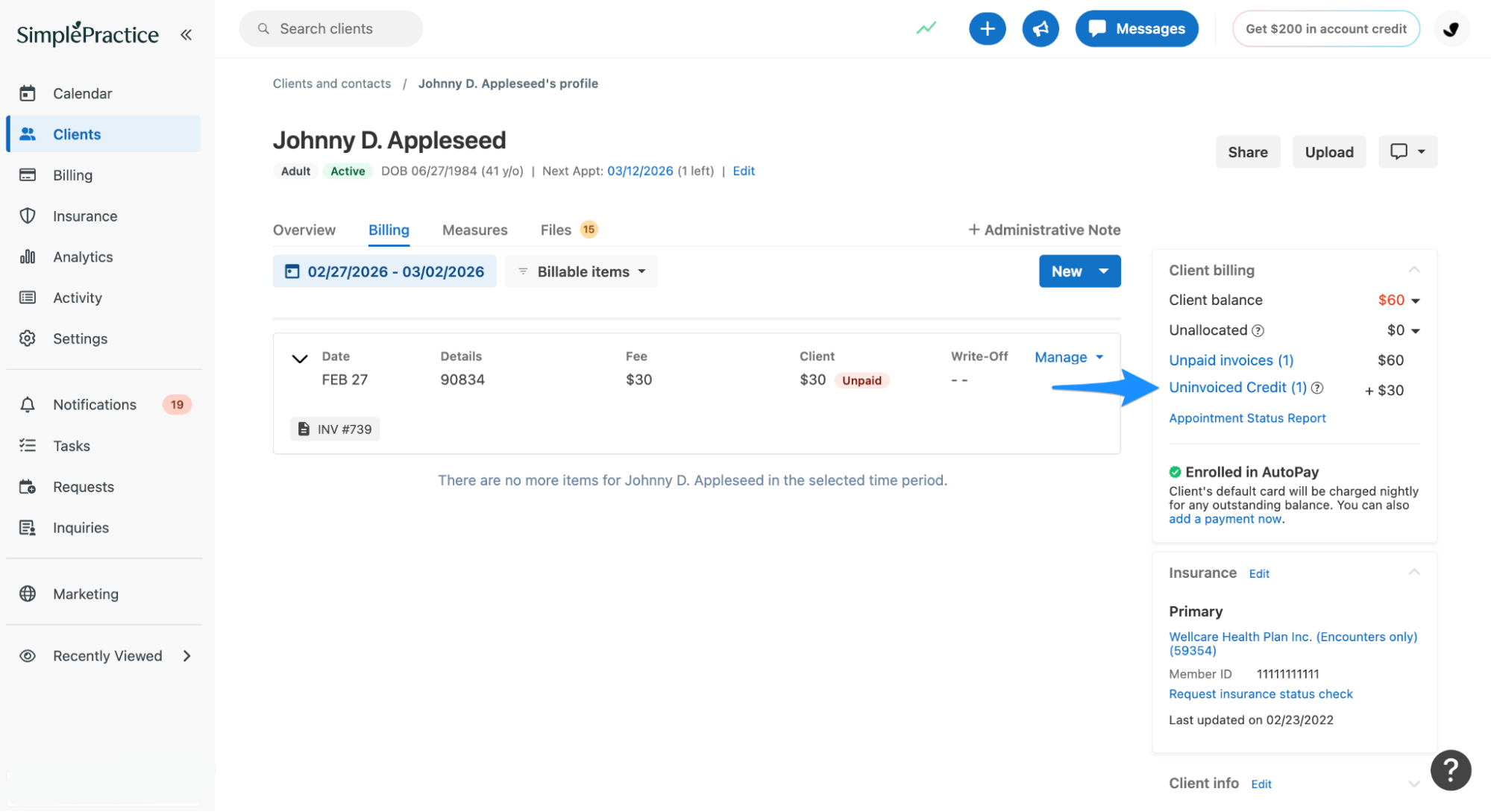The image size is (1491, 812).
Task: Click the SimplePractice logo
Action: point(87,34)
